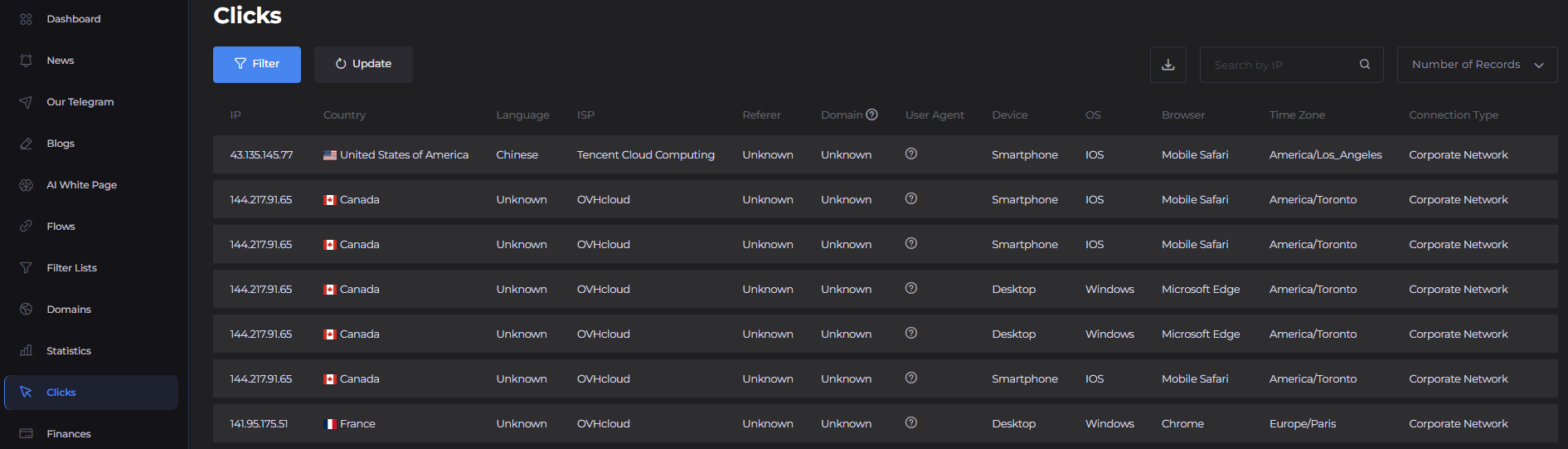Open Dashboard from the sidebar
This screenshot has width=1568, height=449.
click(x=73, y=19)
